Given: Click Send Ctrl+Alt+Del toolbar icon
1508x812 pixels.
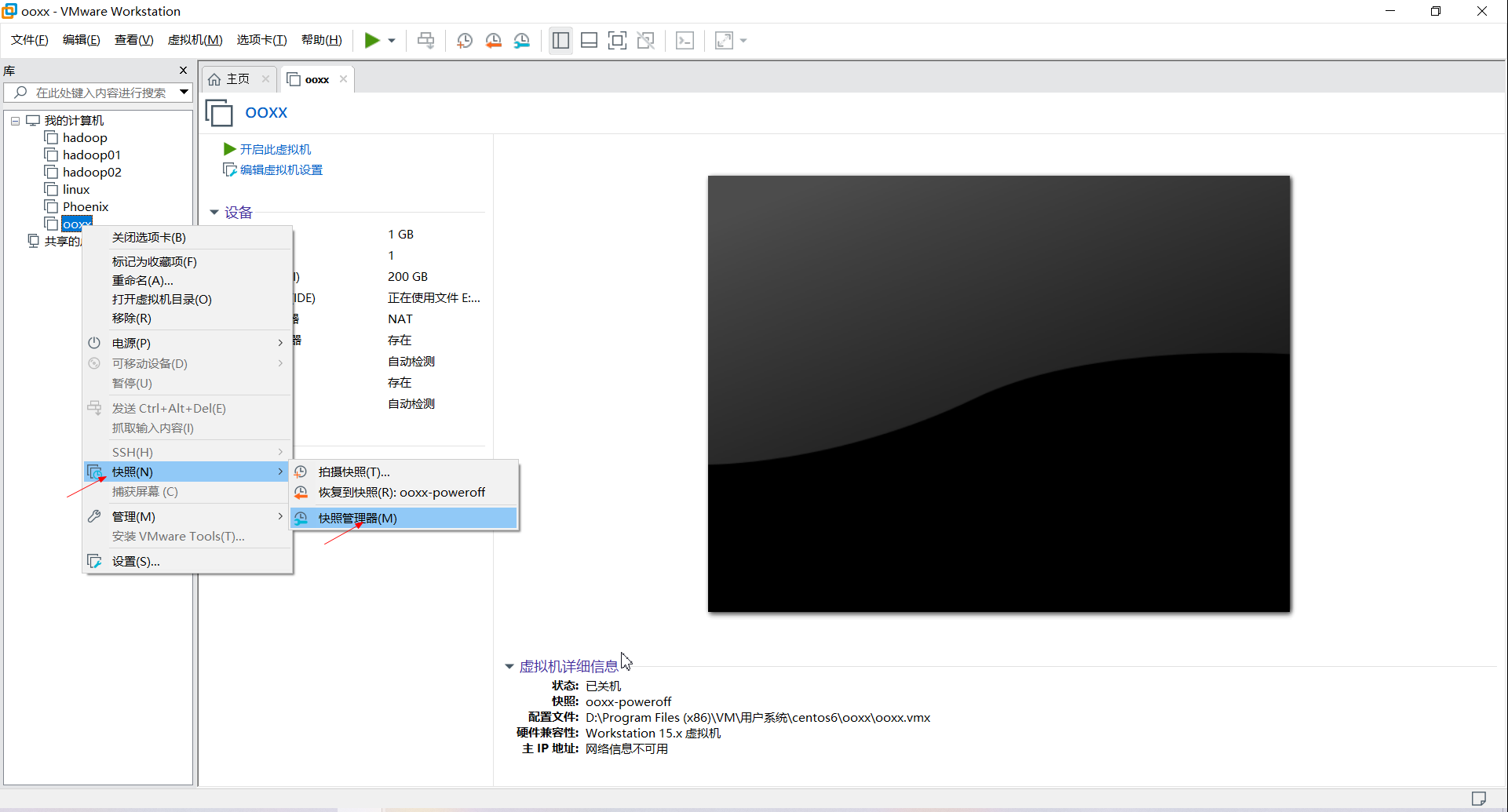Looking at the screenshot, I should (x=425, y=40).
